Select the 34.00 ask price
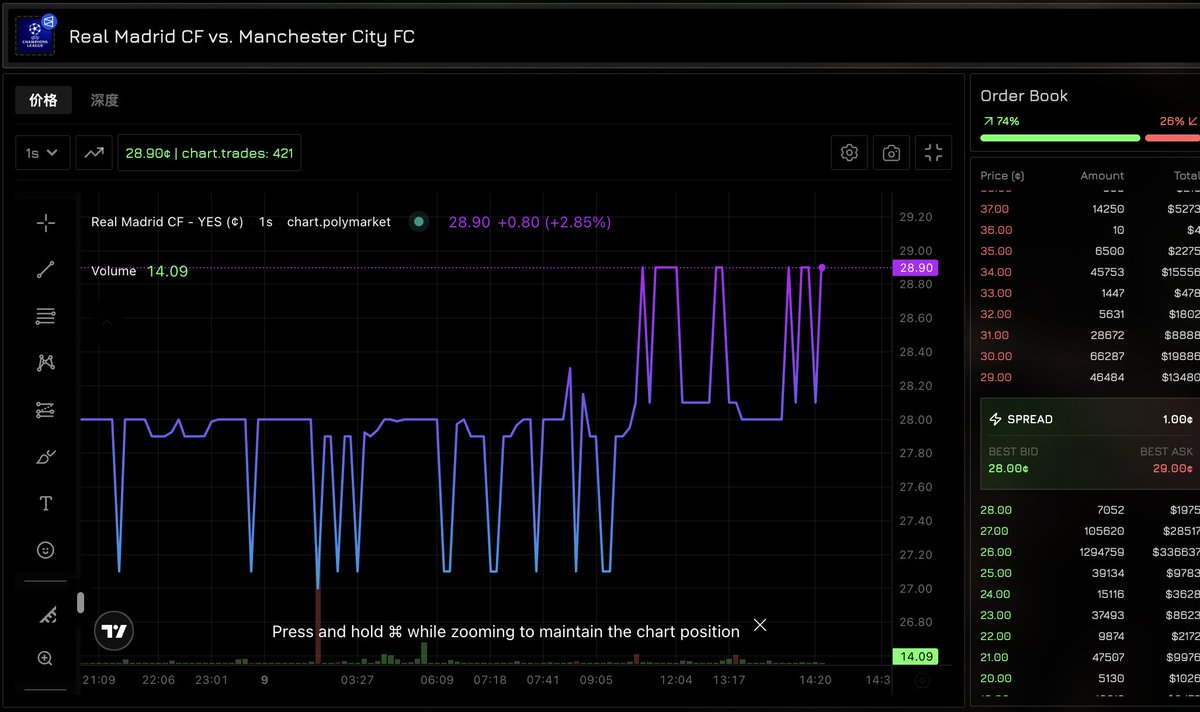Viewport: 1200px width, 712px height. (996, 272)
